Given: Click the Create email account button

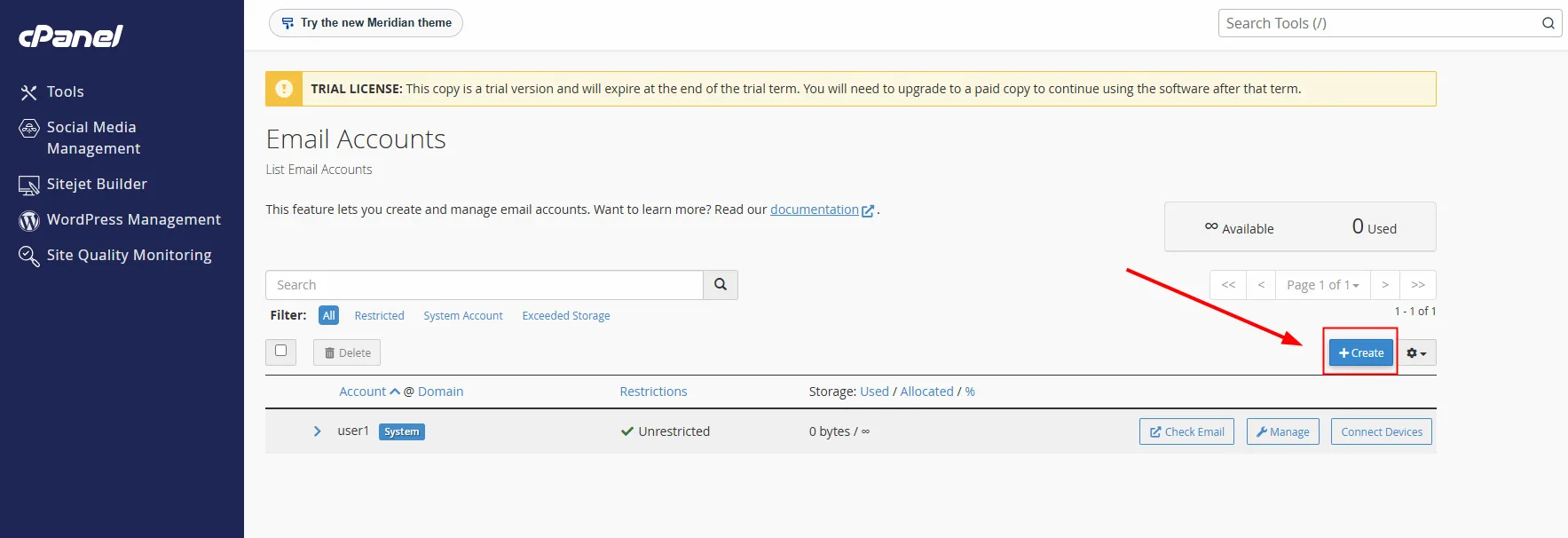Looking at the screenshot, I should [x=1361, y=352].
